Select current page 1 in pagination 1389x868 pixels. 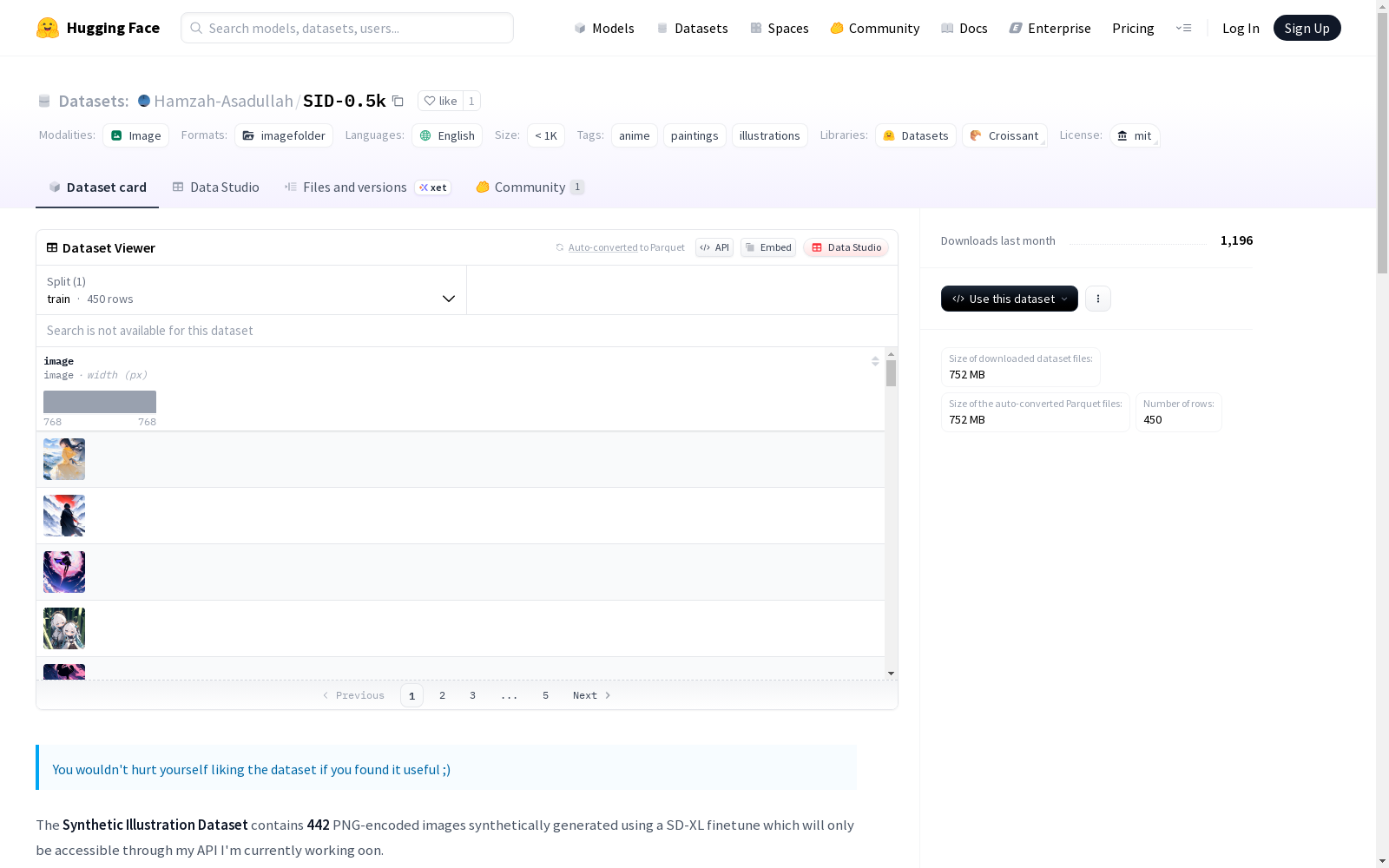[x=412, y=695]
